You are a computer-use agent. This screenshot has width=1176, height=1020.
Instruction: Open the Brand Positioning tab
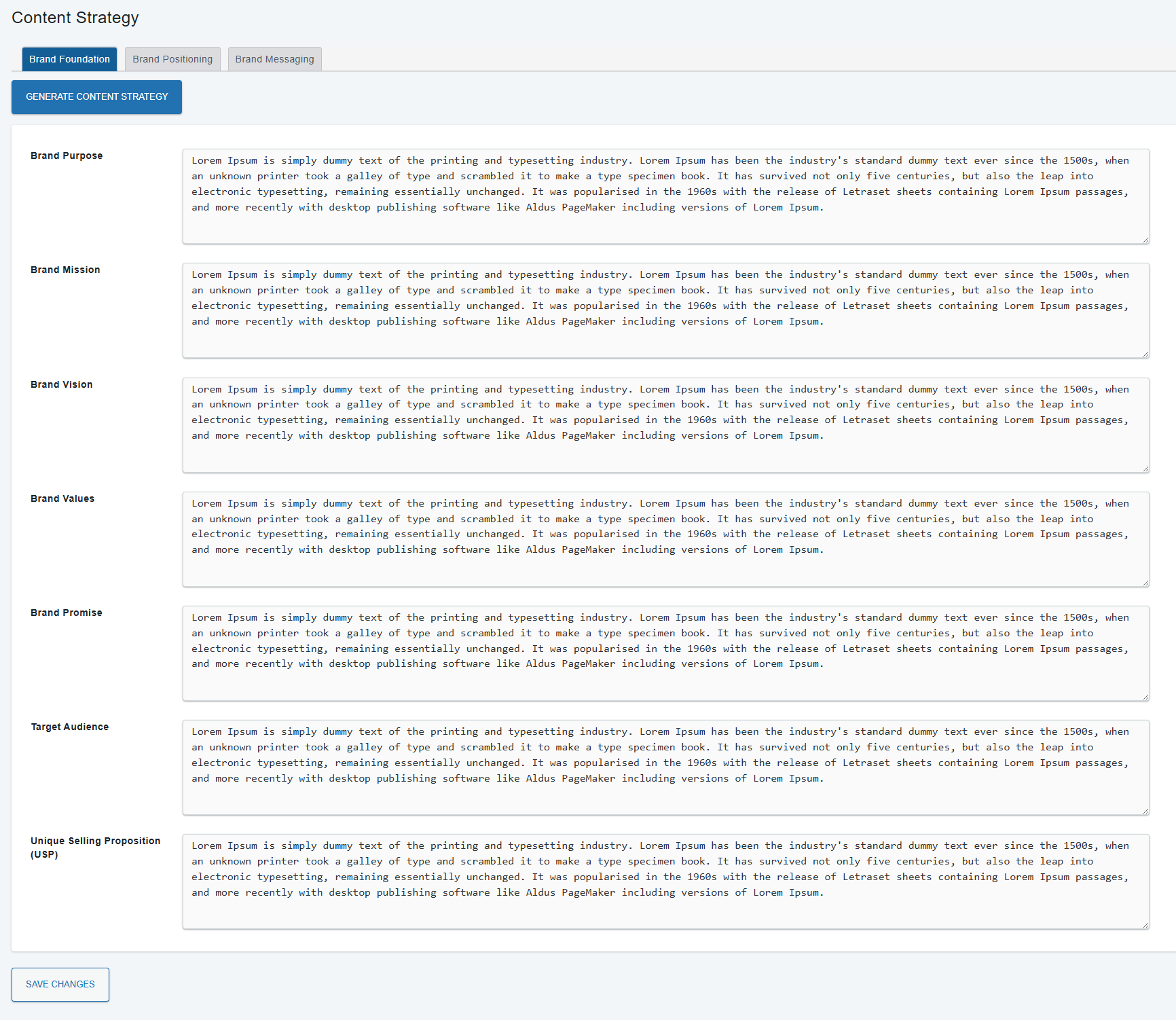point(172,59)
